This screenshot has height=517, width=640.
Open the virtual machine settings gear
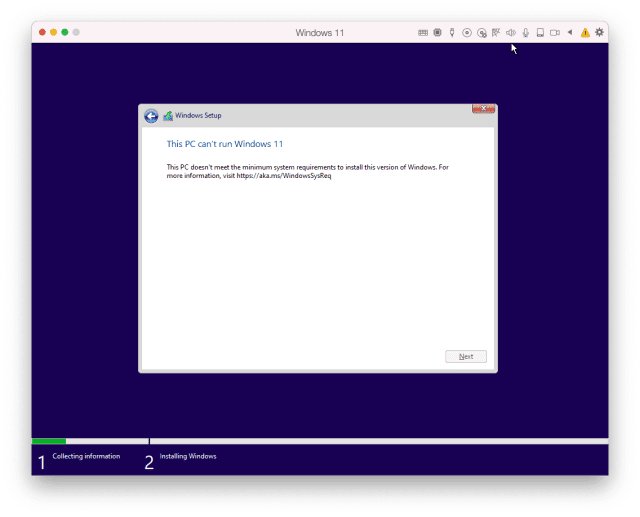coord(599,33)
